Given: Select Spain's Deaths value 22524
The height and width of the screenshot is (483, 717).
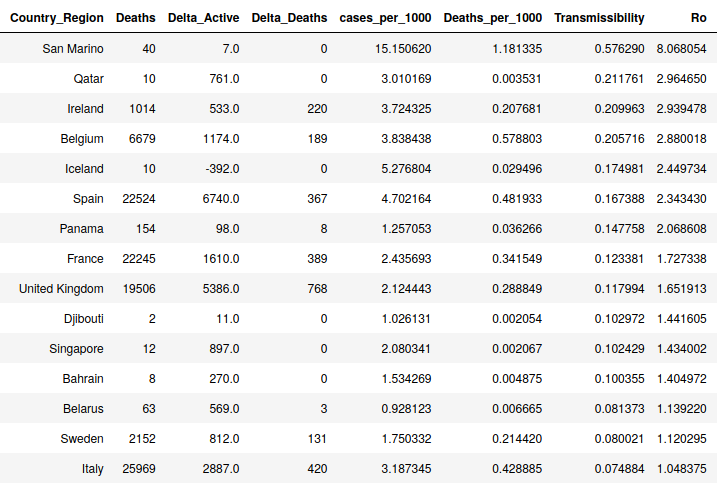Looking at the screenshot, I should point(136,199).
